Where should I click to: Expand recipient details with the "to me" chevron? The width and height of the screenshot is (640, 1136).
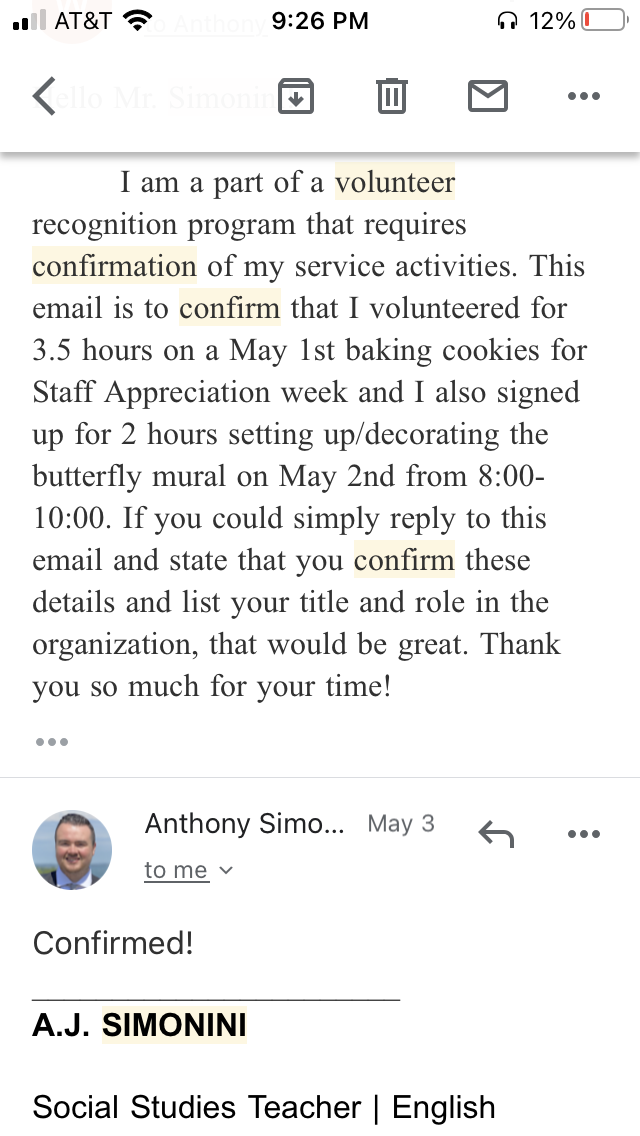coord(226,870)
